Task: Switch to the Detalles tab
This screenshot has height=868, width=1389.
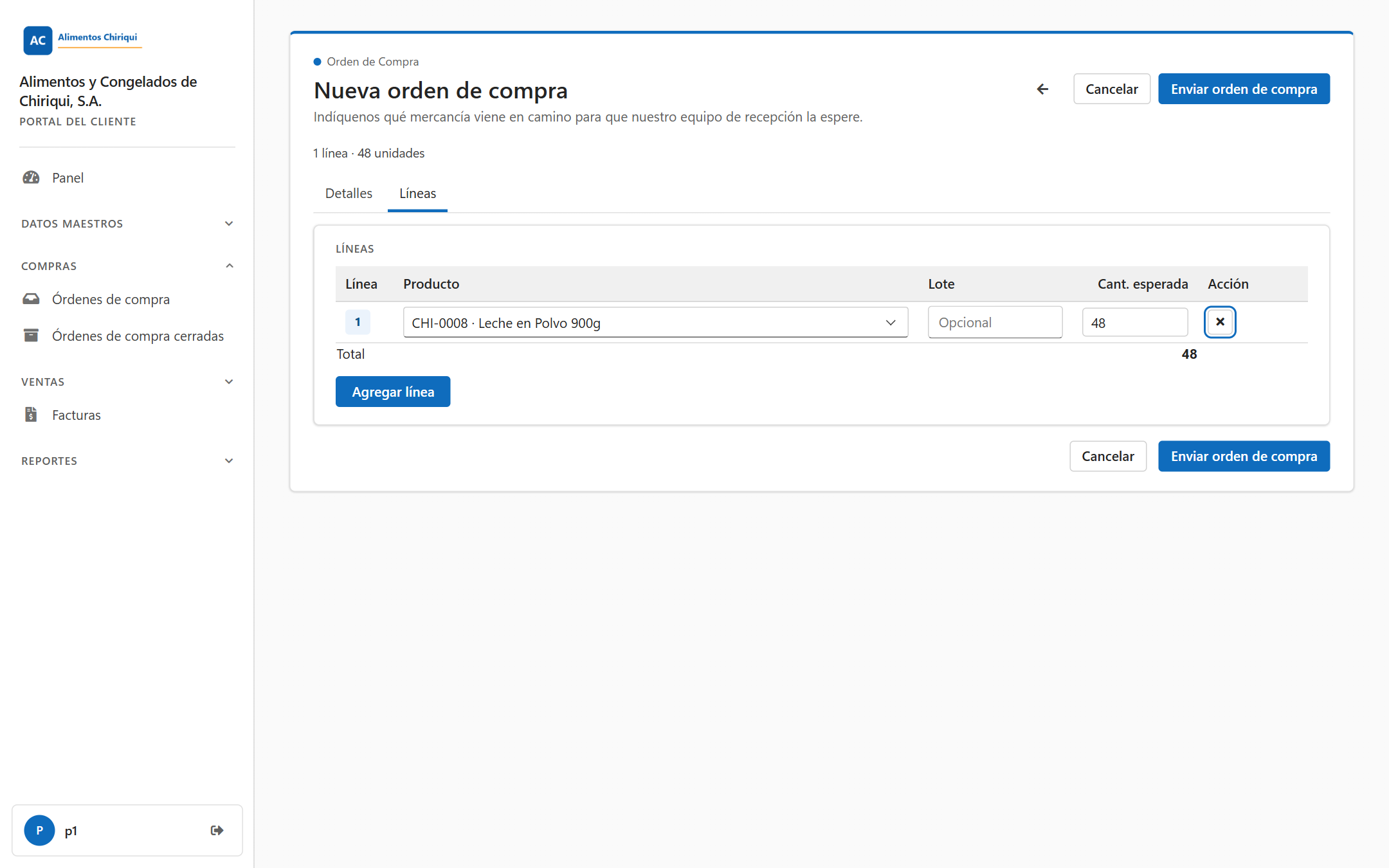Action: (349, 194)
